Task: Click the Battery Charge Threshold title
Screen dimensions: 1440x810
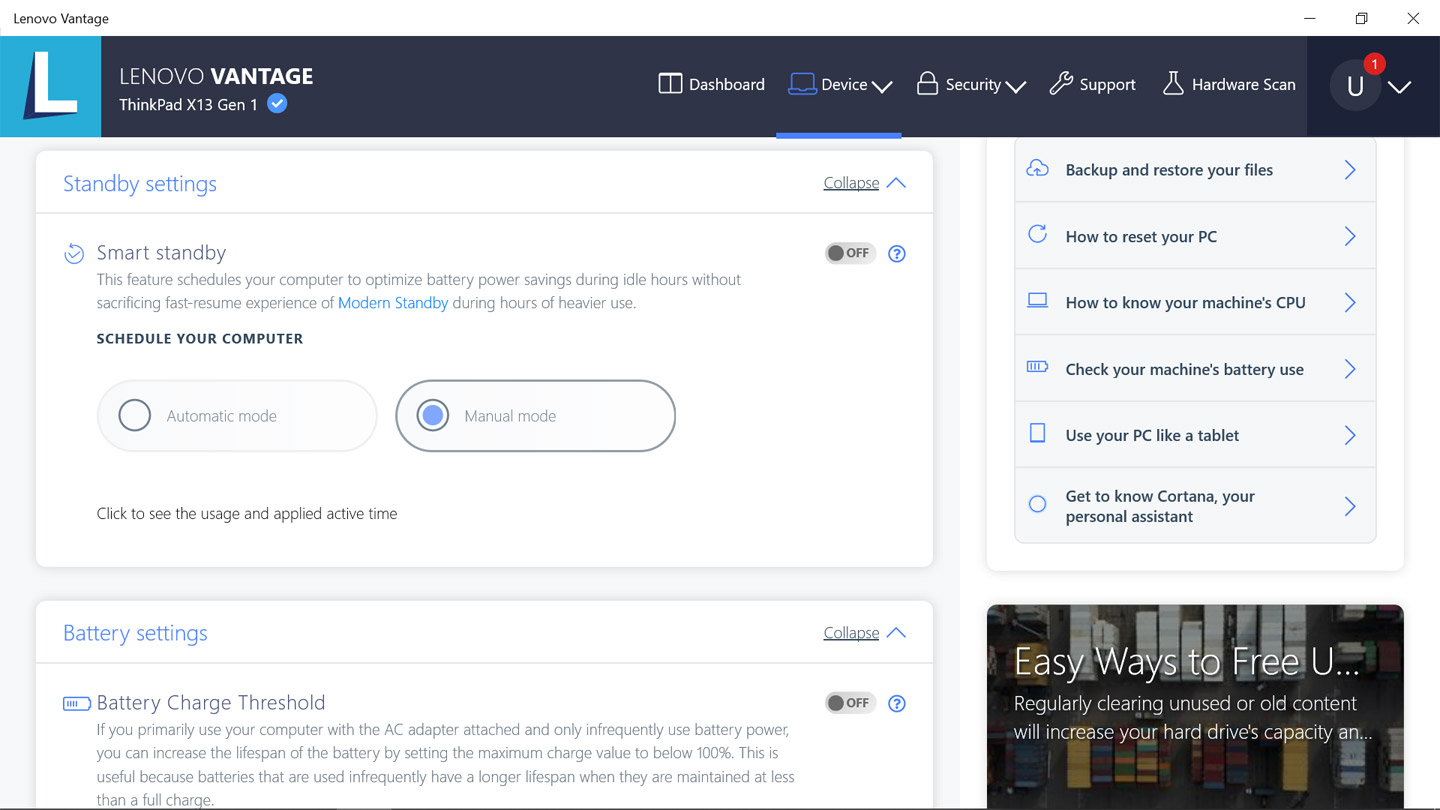Action: coord(211,702)
